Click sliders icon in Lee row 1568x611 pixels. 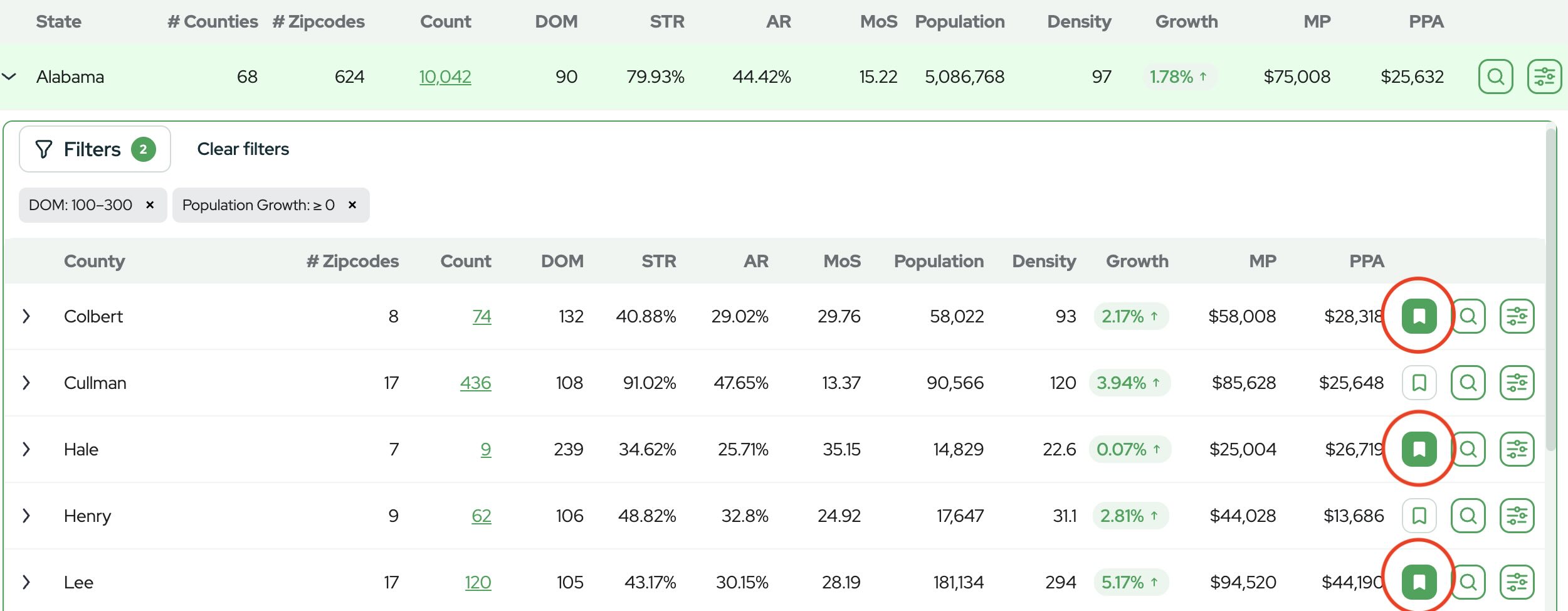click(x=1517, y=582)
